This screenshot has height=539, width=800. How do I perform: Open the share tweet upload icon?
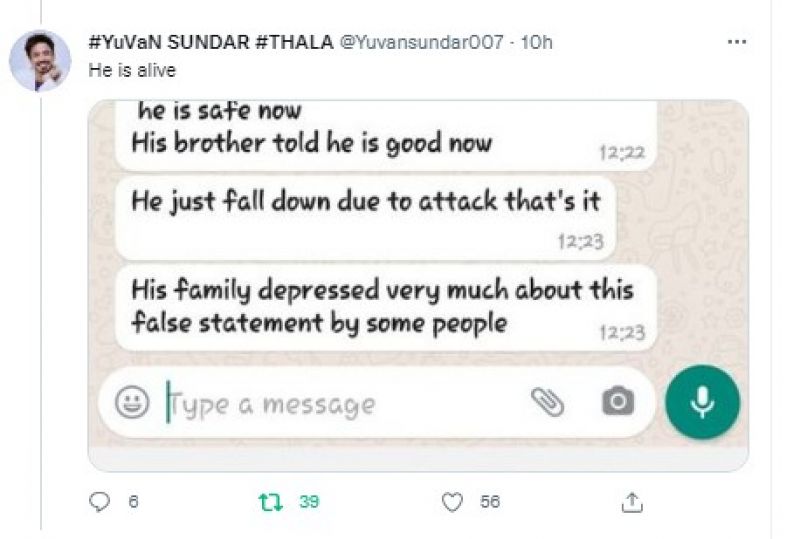632,502
